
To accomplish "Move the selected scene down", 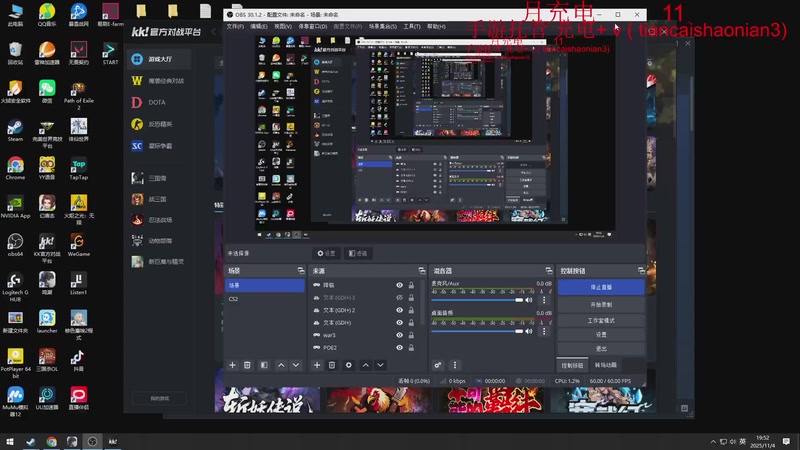I will [295, 365].
